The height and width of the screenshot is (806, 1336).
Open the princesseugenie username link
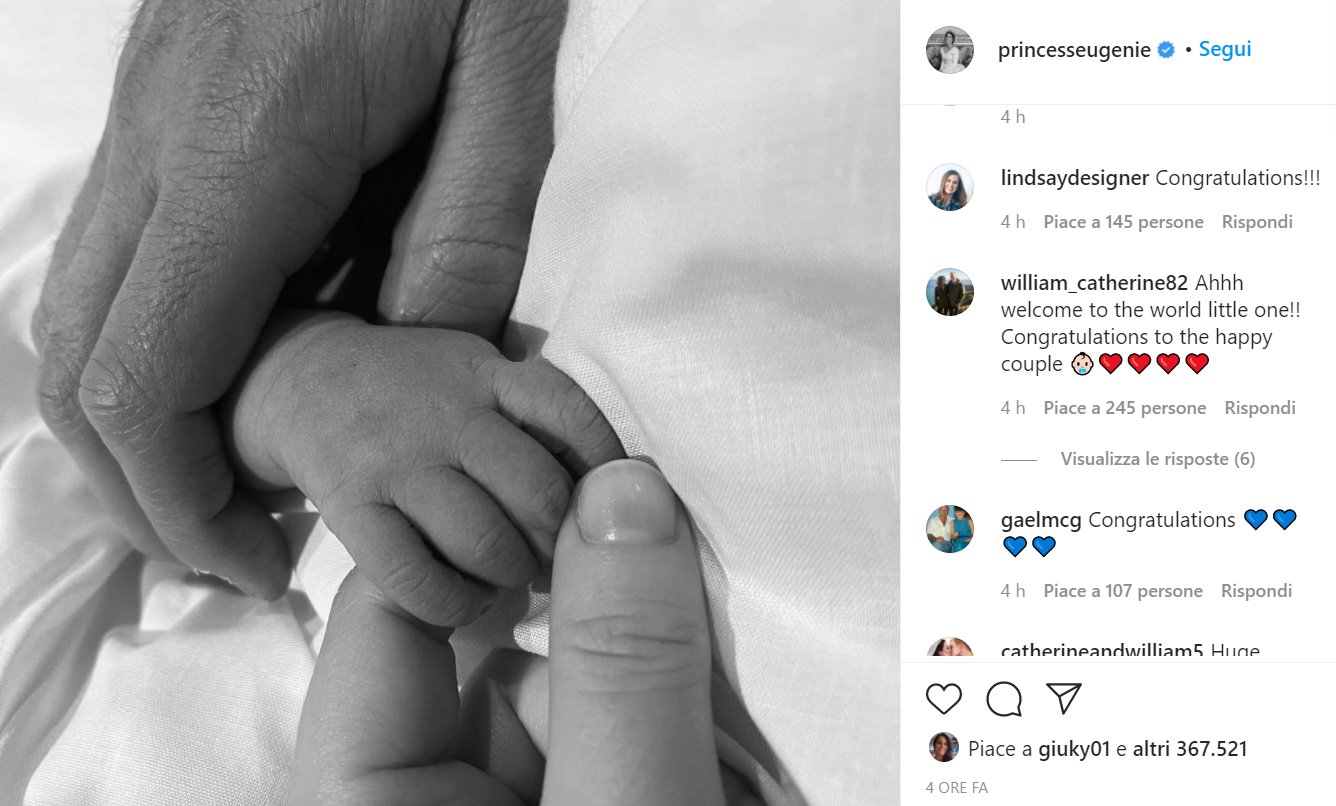[1074, 50]
